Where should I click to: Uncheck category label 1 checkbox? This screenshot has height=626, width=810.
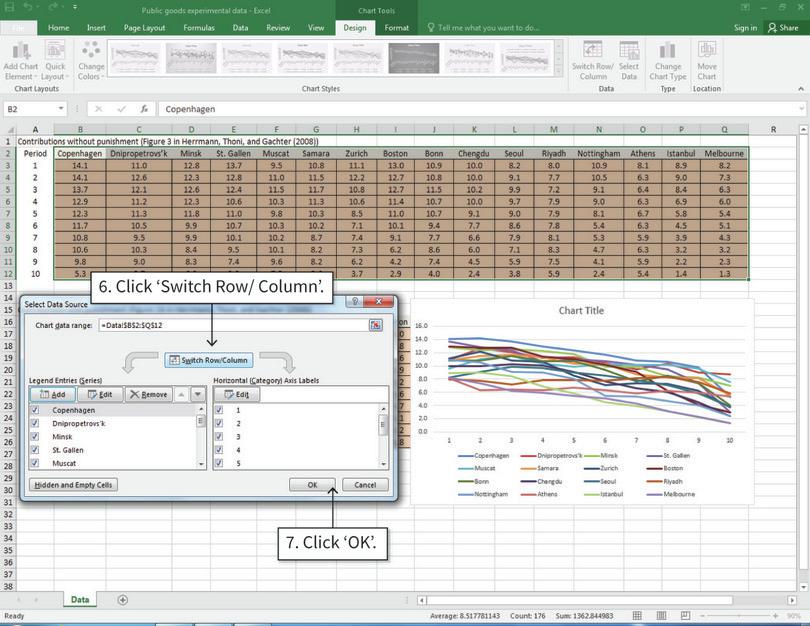[x=221, y=410]
